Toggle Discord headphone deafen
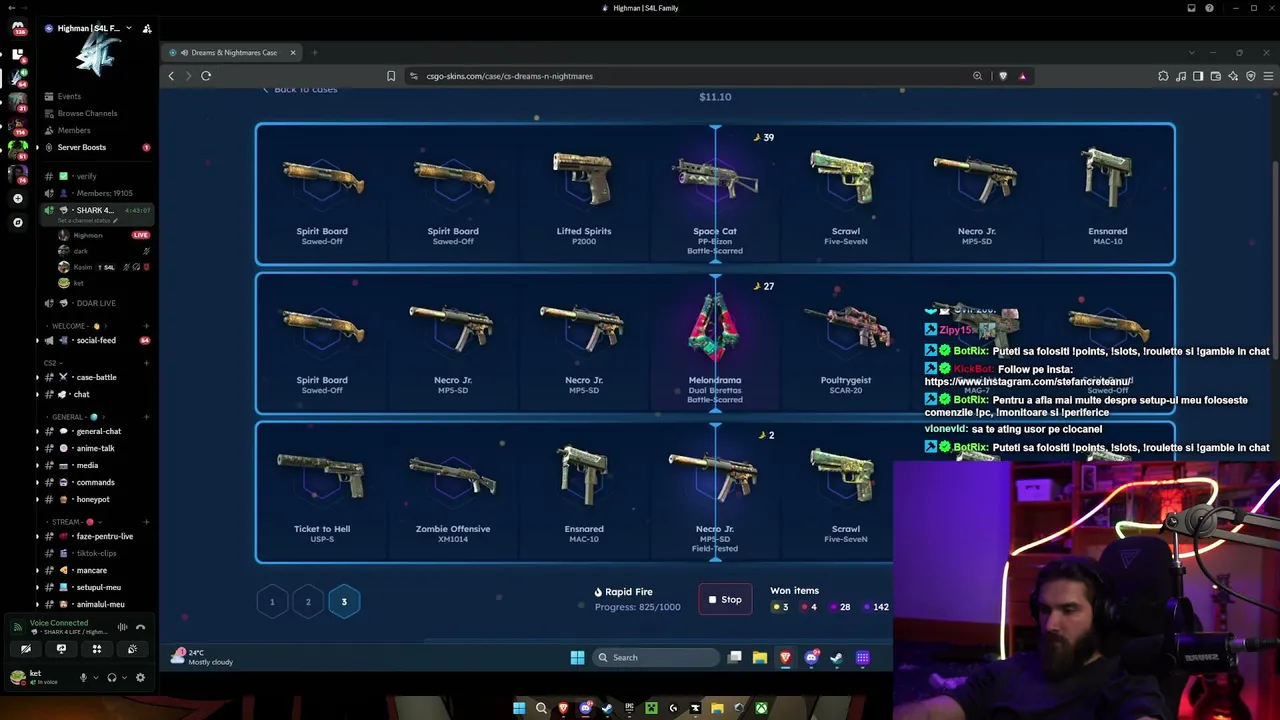Screen dimensions: 1280x720 tap(111, 677)
